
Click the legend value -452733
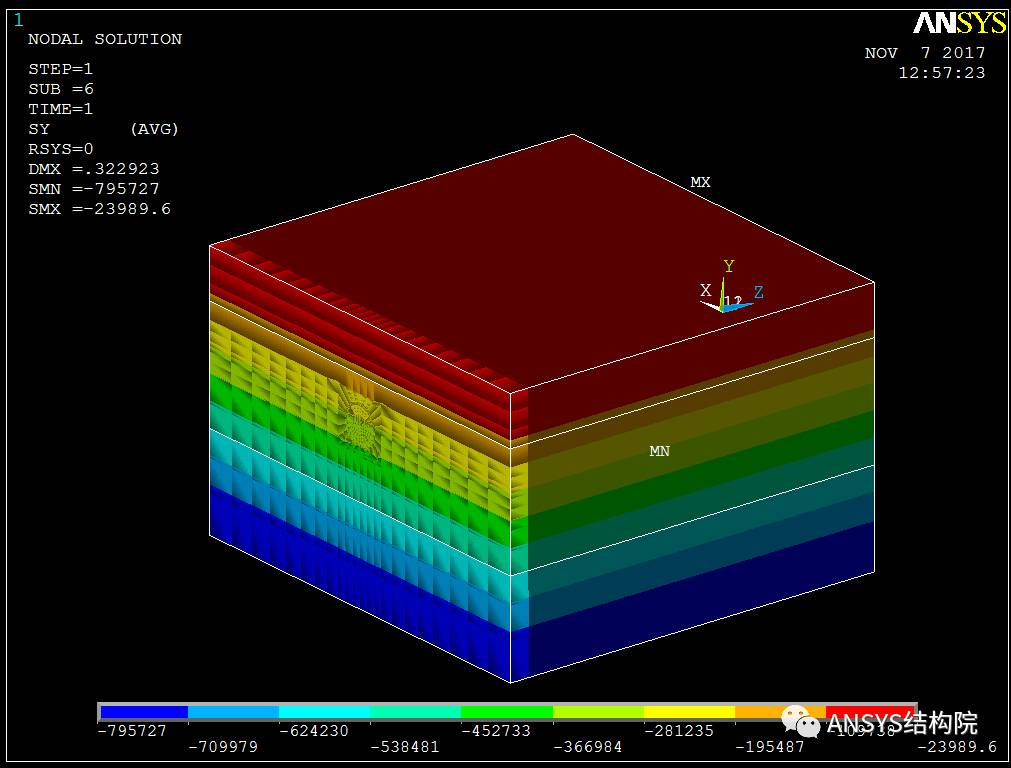(x=496, y=731)
